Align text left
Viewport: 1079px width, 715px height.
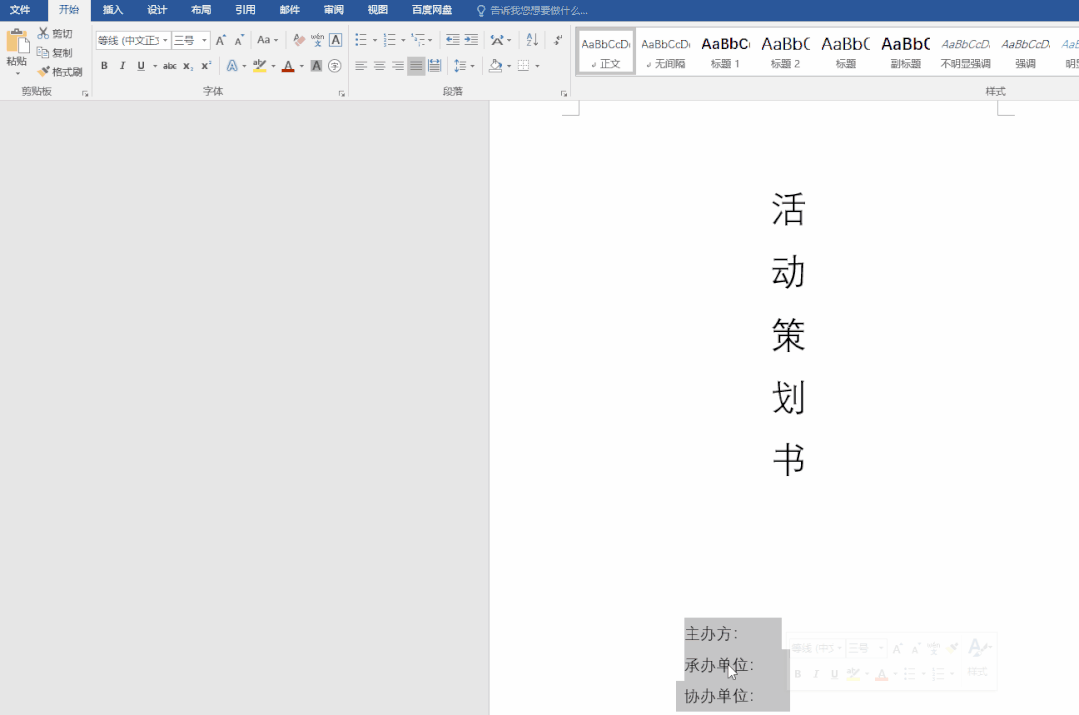coord(361,66)
